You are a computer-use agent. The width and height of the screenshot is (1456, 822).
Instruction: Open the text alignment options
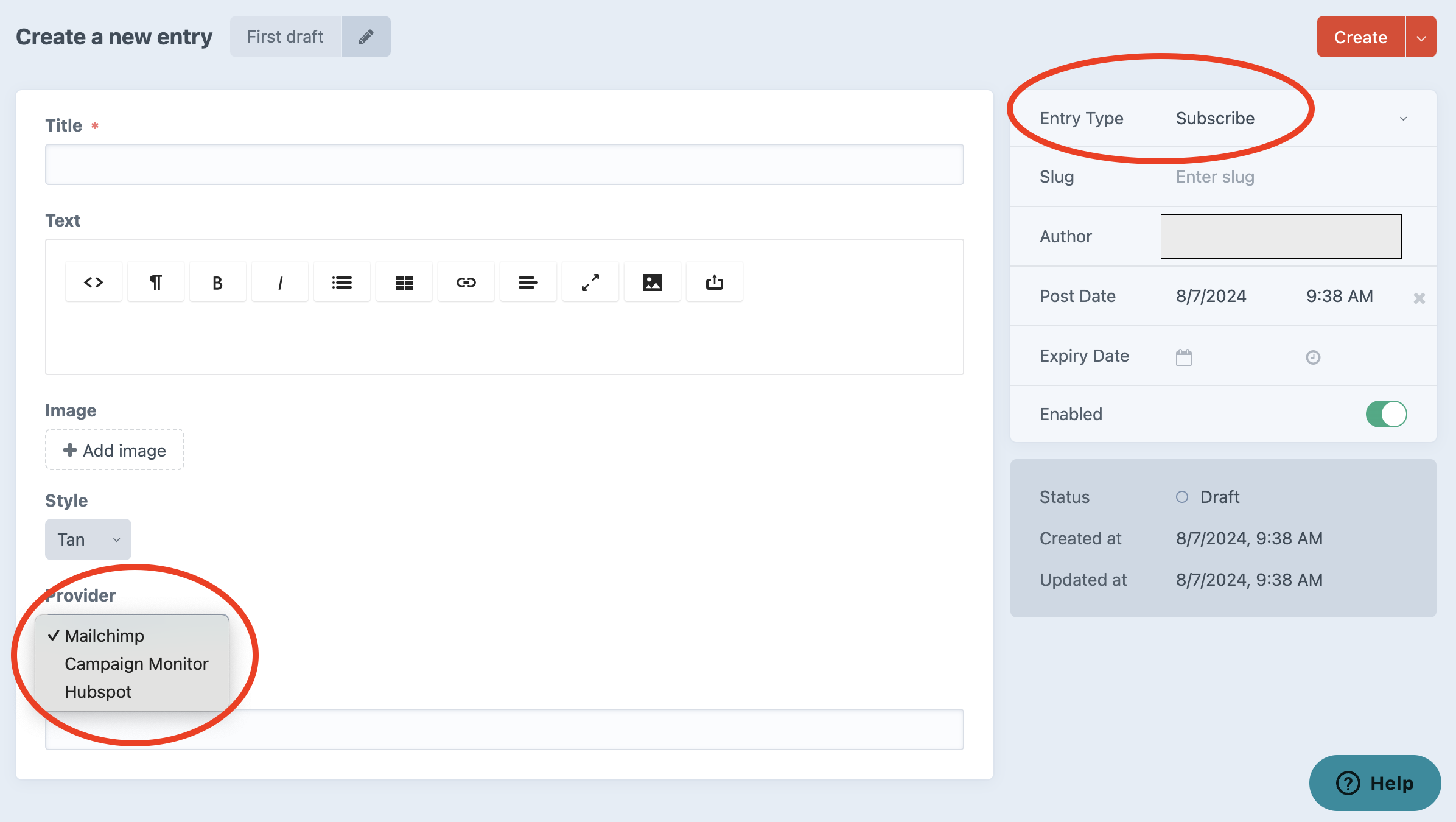point(528,282)
